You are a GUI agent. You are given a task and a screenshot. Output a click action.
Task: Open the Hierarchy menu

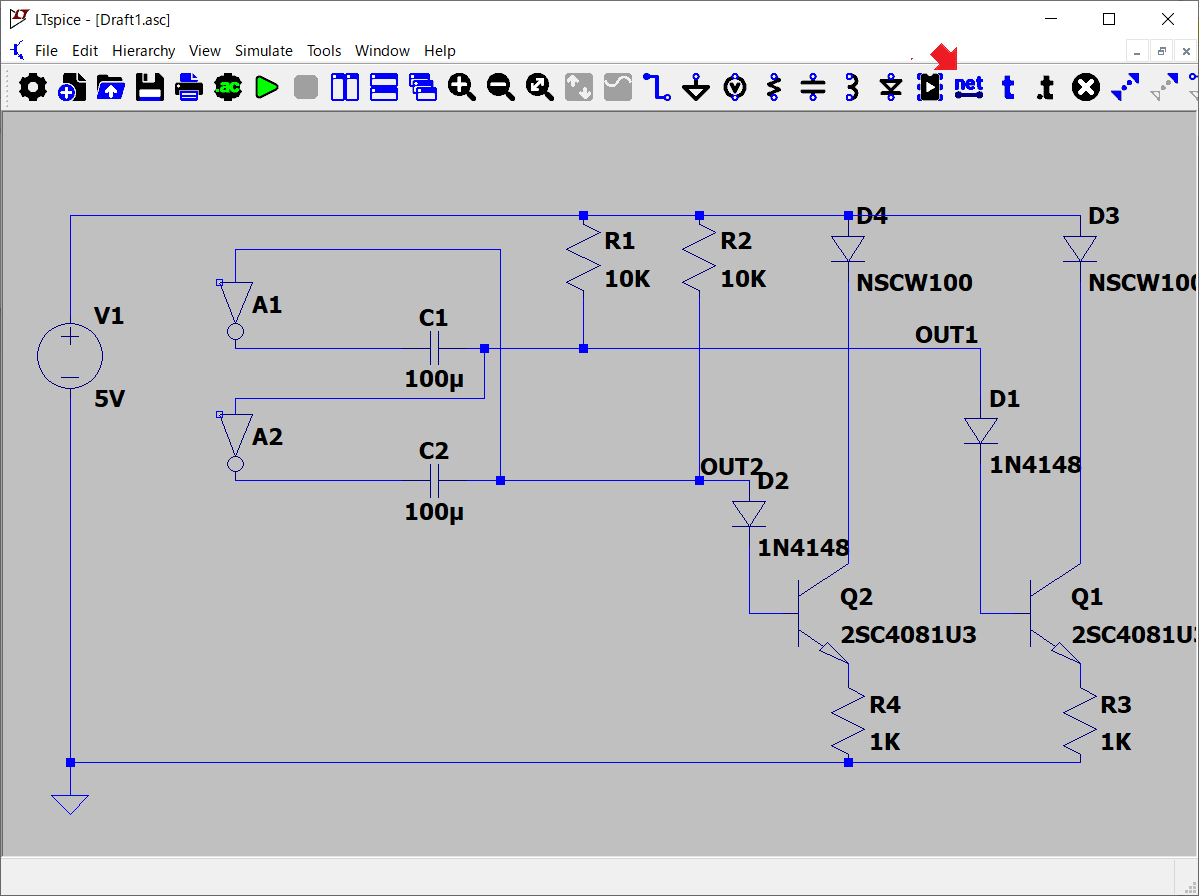pos(143,51)
